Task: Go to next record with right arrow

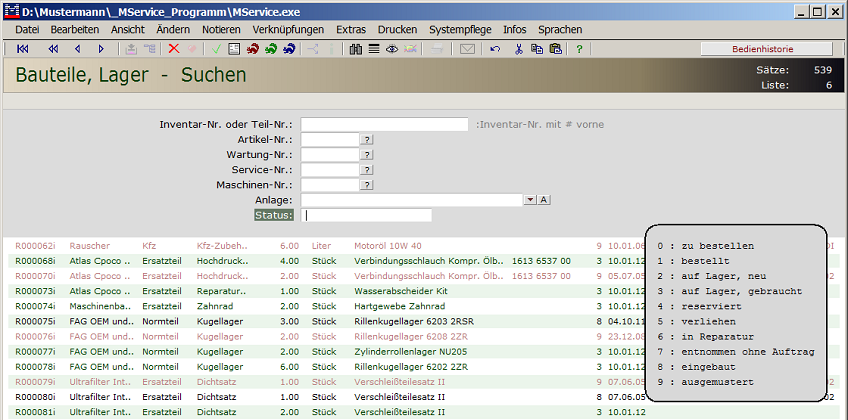Action: point(101,49)
